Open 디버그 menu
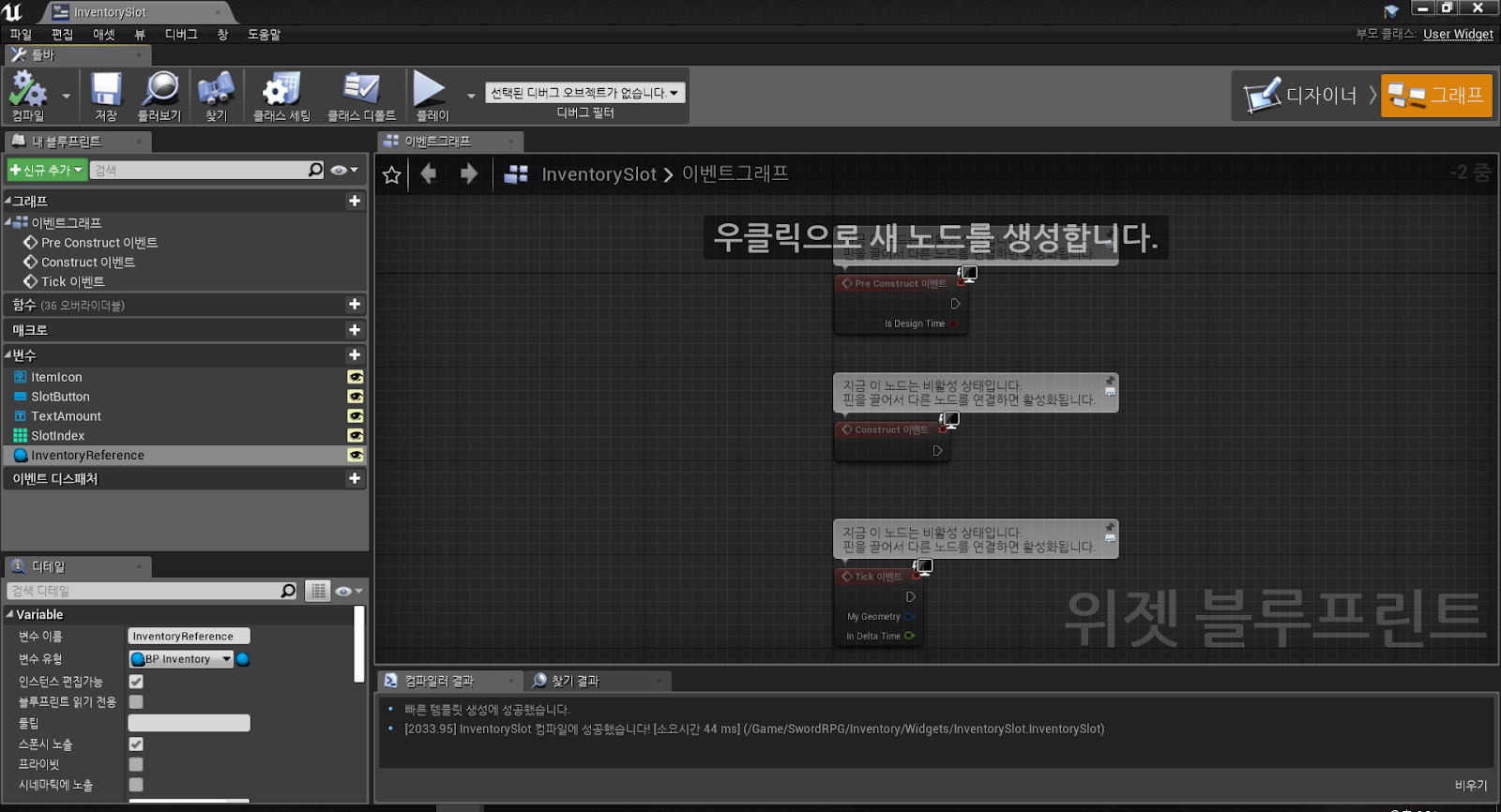The height and width of the screenshot is (812, 1501). click(181, 35)
